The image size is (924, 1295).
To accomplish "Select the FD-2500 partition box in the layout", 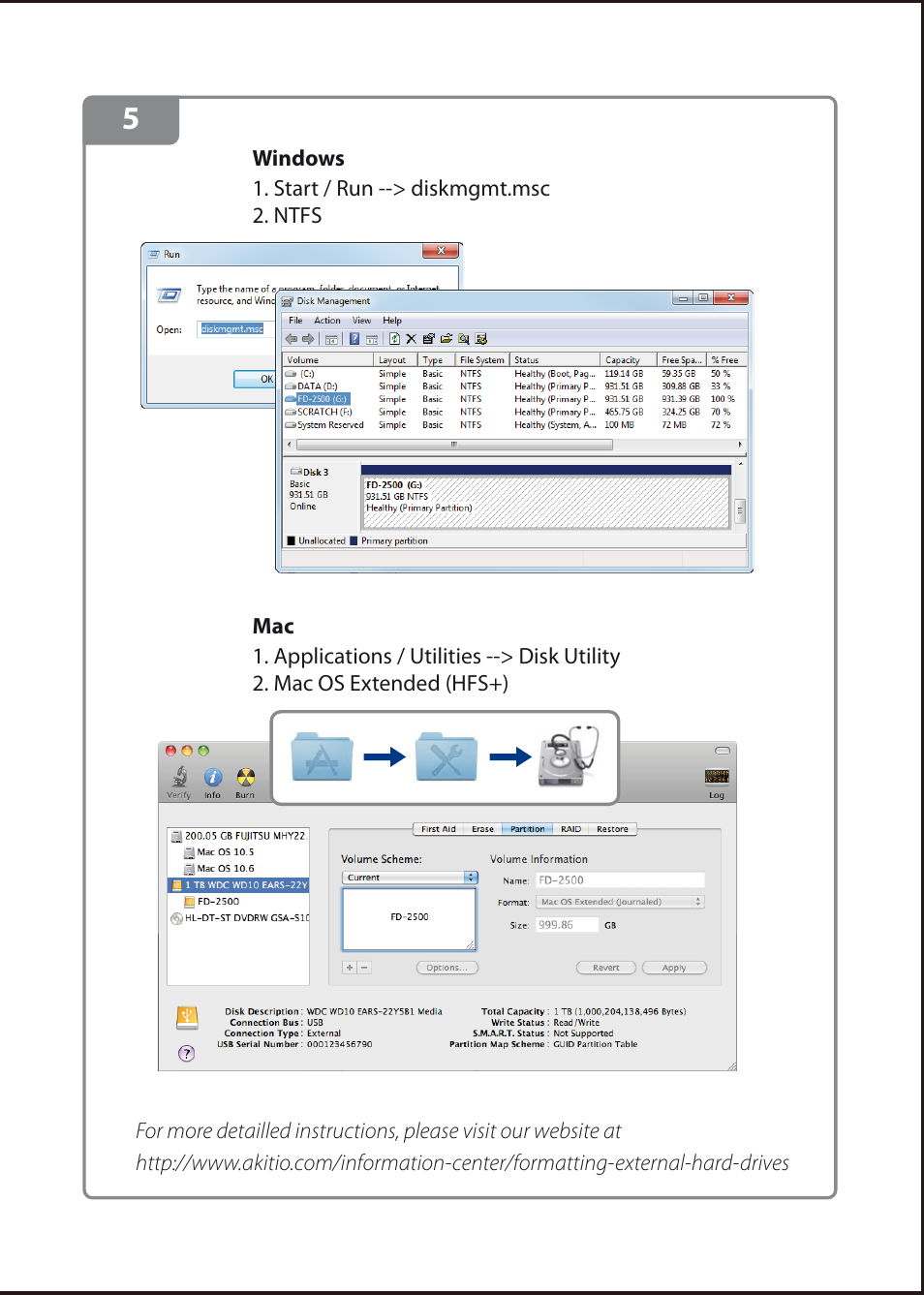I will click(x=409, y=918).
